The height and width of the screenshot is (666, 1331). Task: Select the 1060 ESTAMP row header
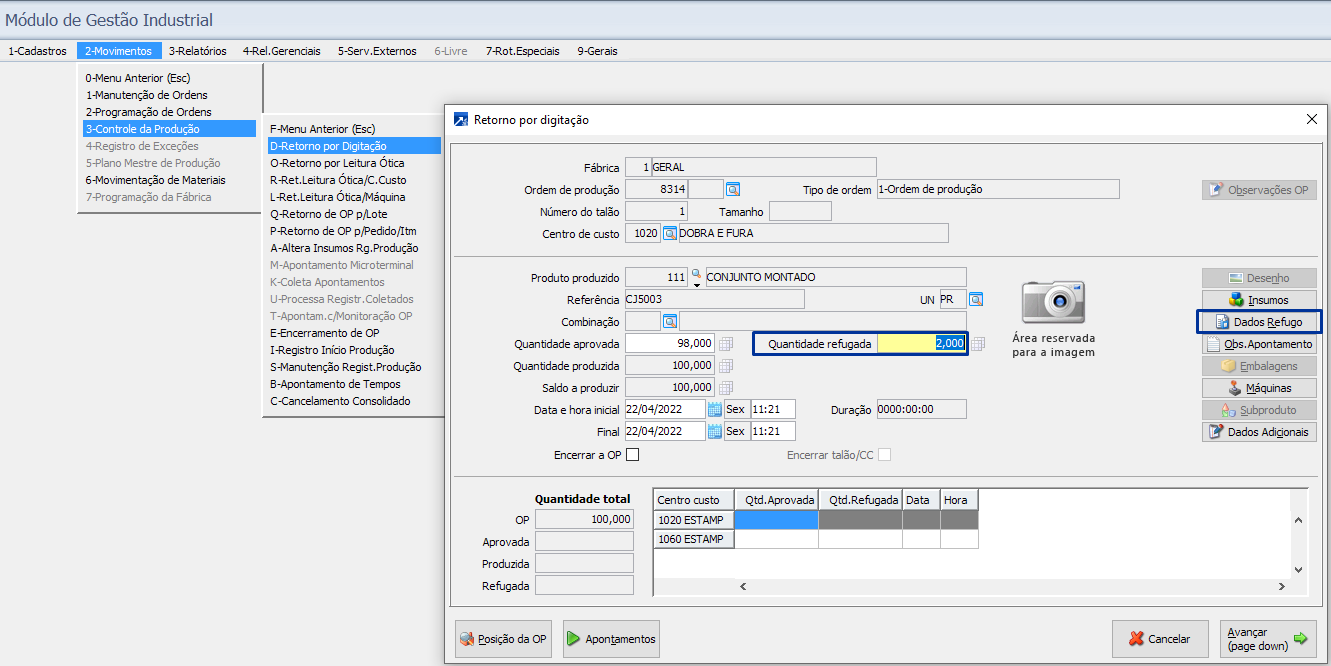pos(693,540)
